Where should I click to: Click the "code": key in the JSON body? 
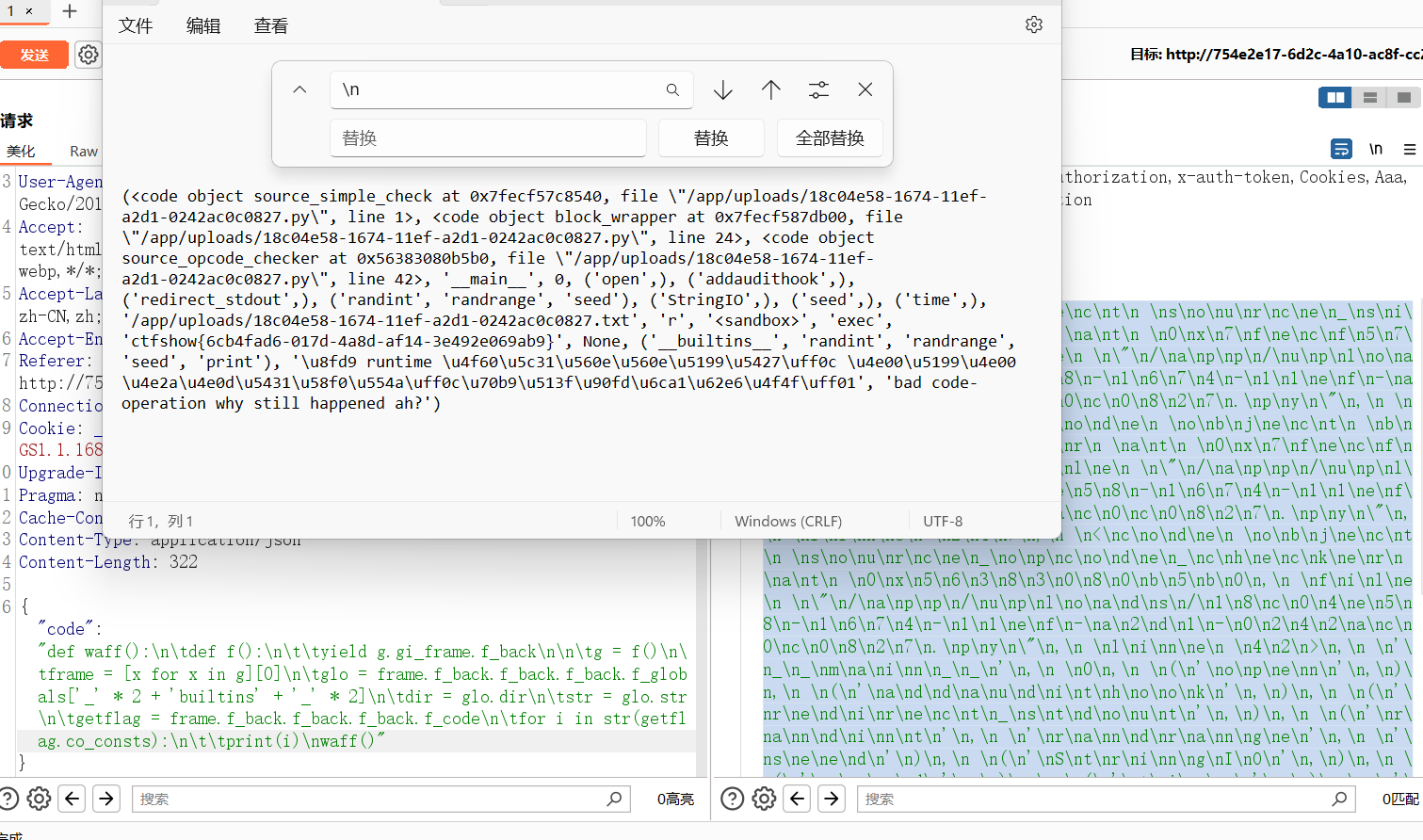click(70, 629)
